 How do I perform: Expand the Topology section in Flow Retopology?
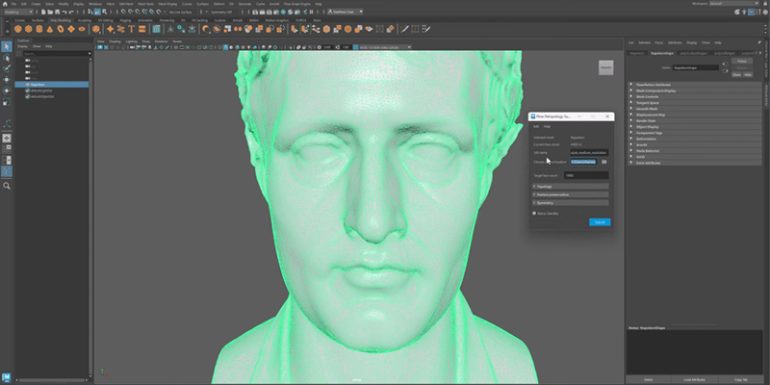point(570,186)
